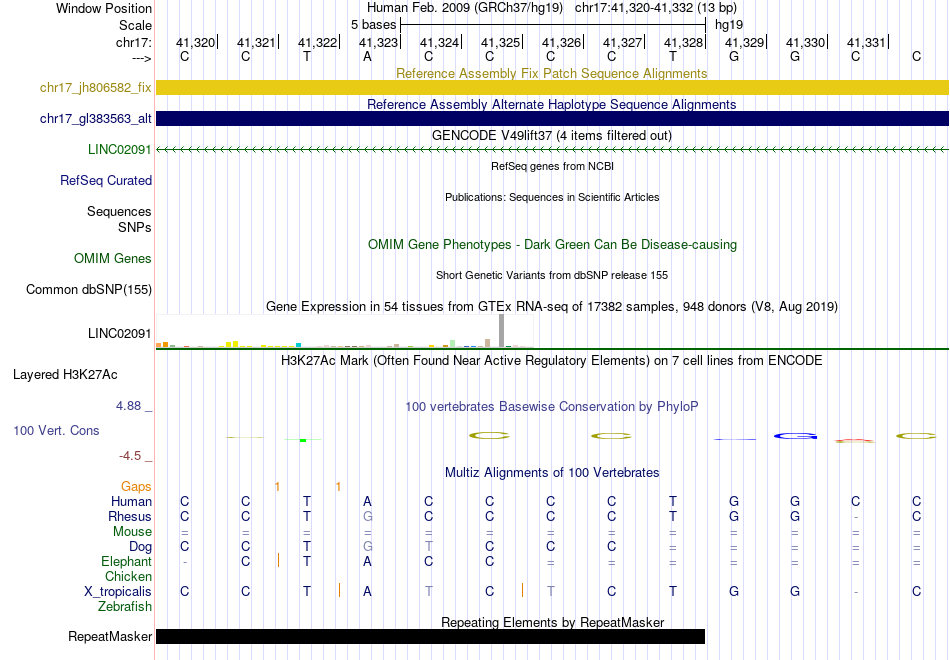Click the gray T in the Dog row

pyautogui.click(x=428, y=546)
